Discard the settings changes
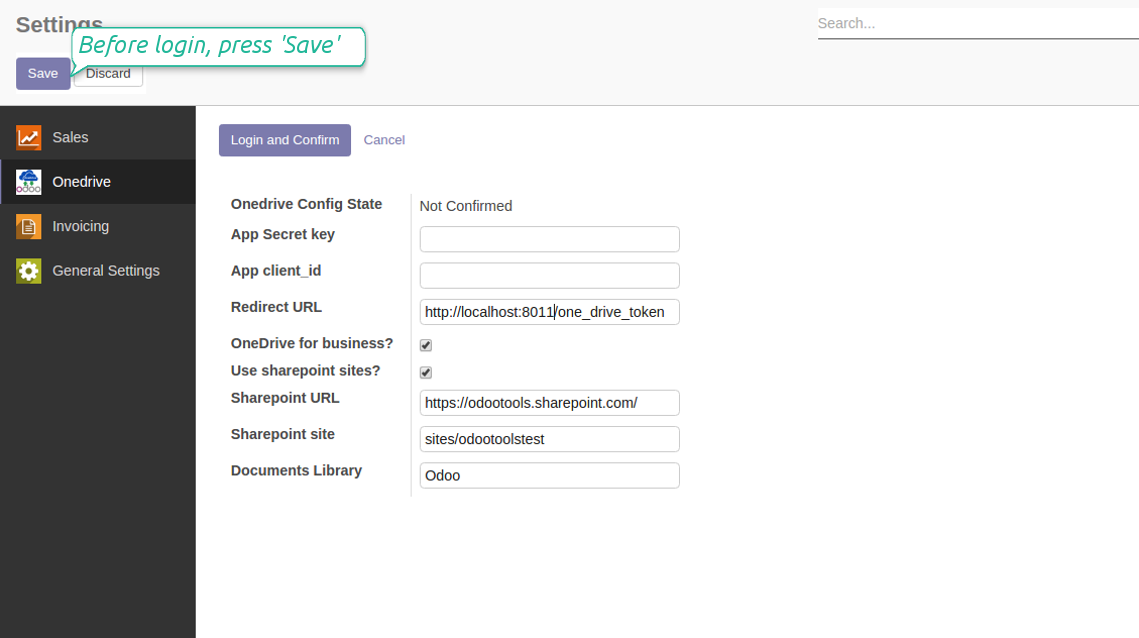1139x638 pixels. [x=108, y=73]
